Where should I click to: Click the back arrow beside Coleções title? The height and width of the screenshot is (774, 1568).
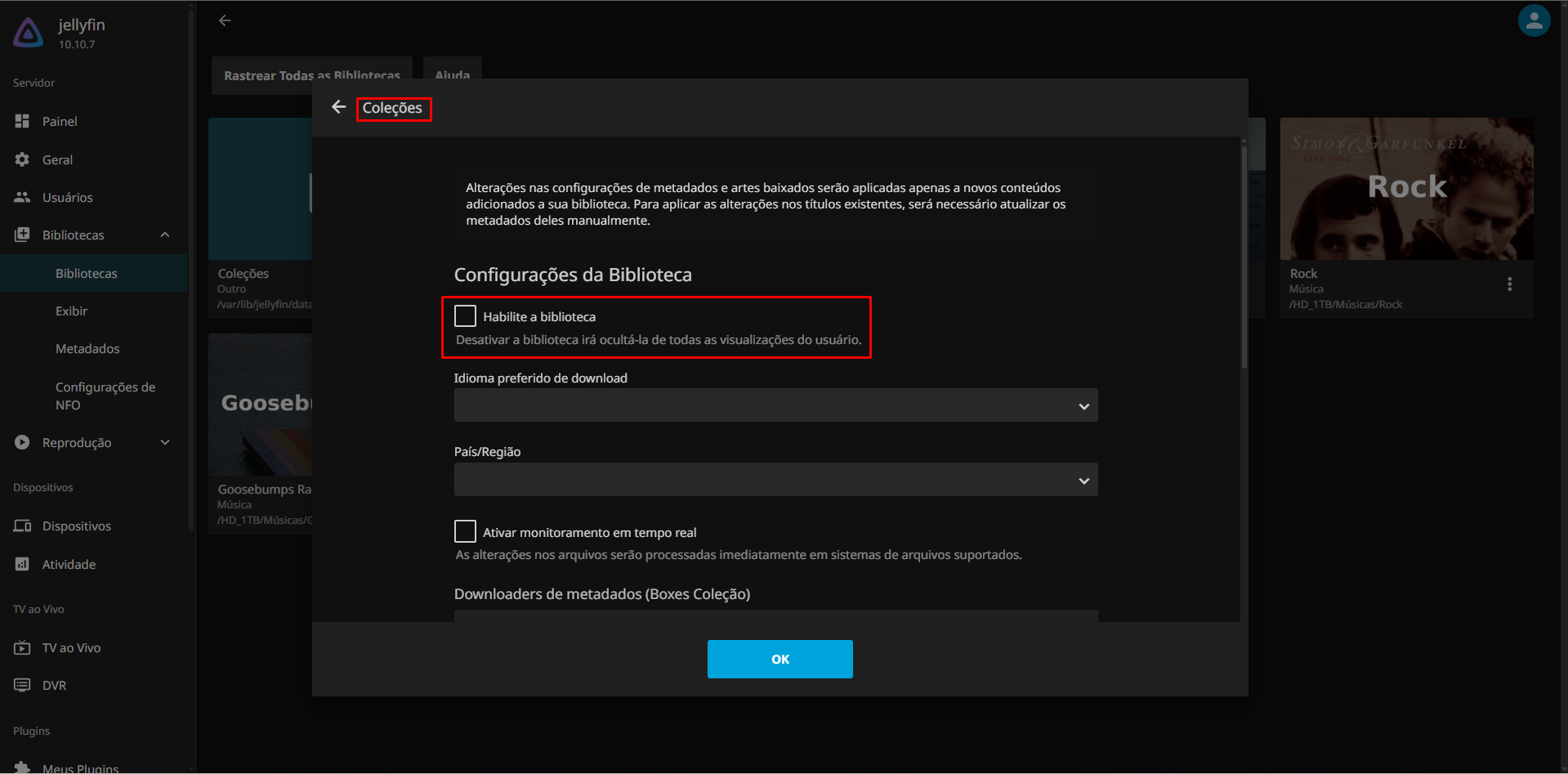pos(338,107)
